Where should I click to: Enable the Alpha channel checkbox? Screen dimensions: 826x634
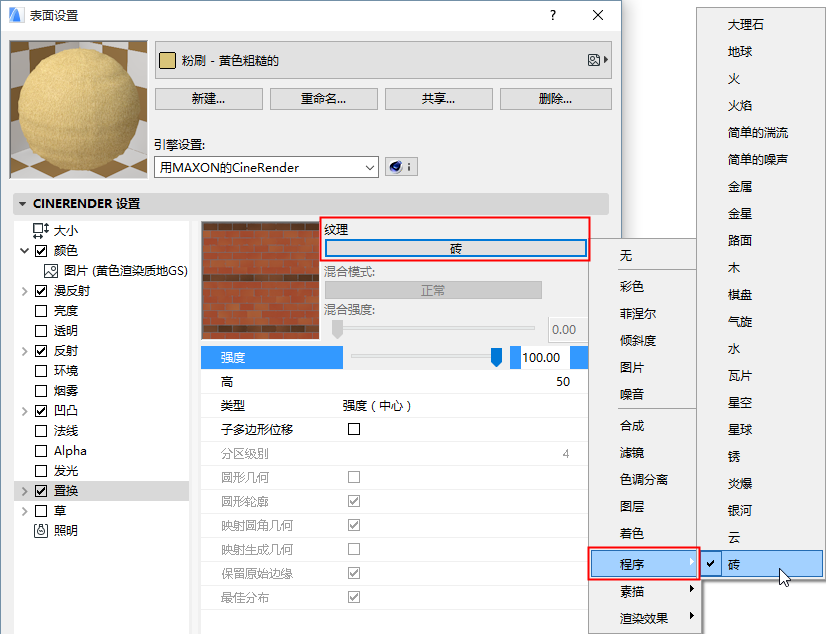click(x=41, y=451)
